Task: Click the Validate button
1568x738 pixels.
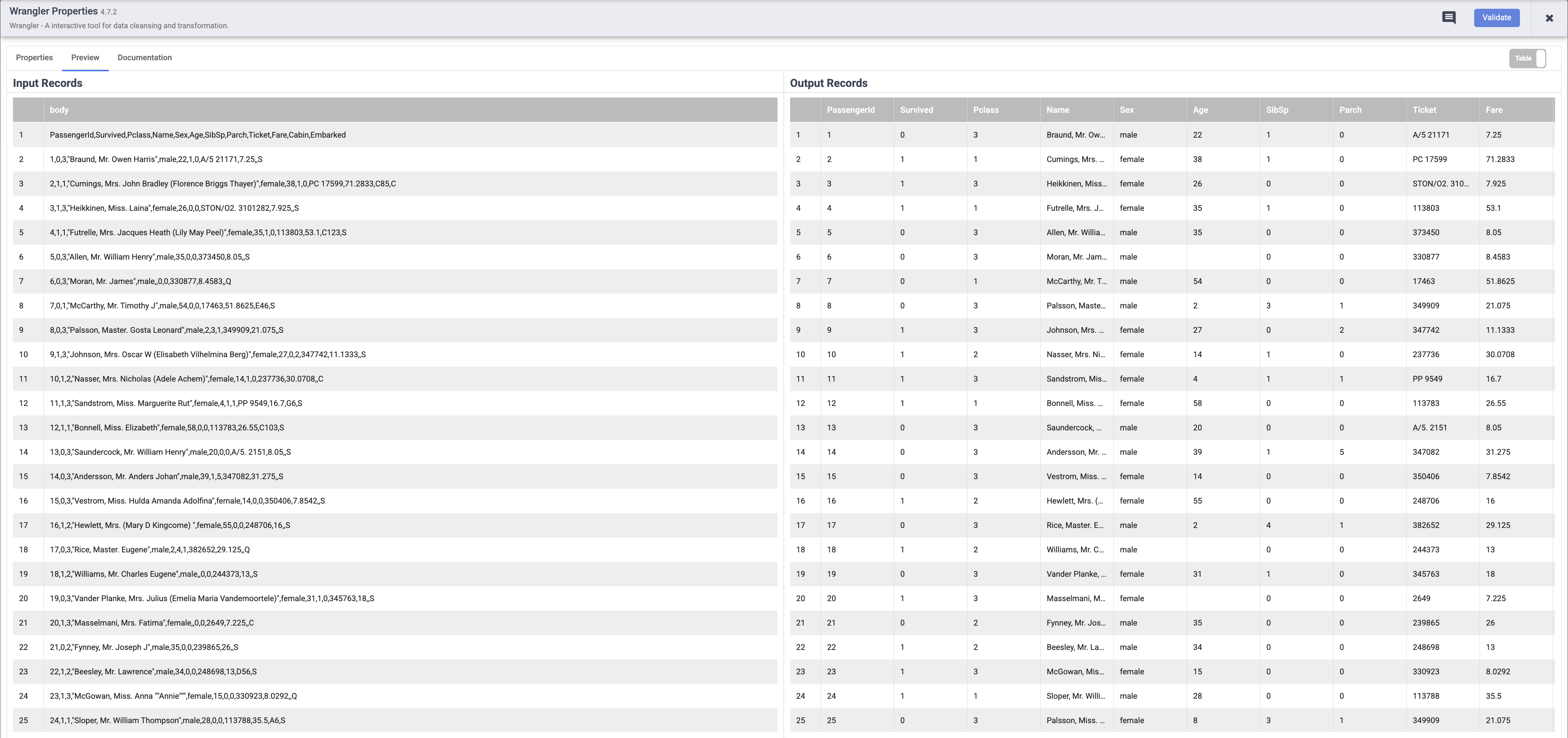Action: (1496, 18)
